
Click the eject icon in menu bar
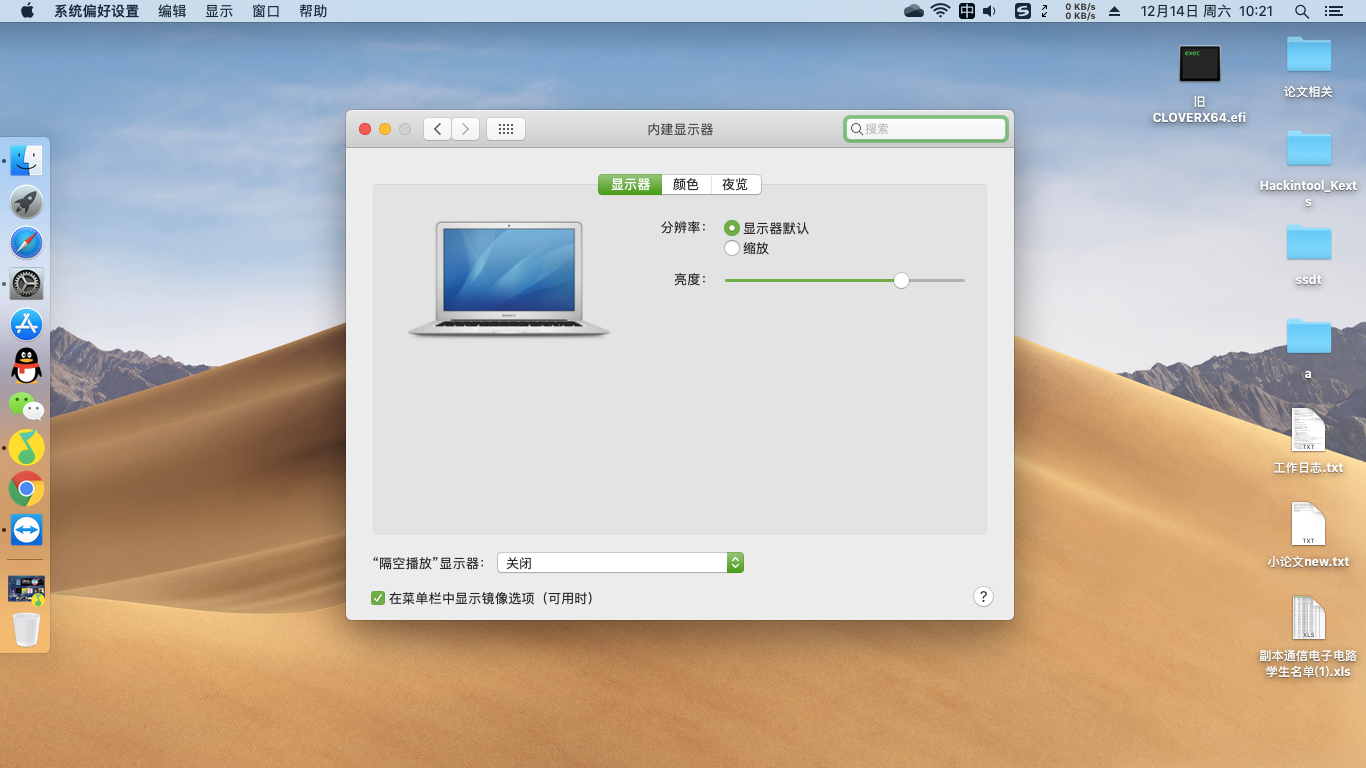pyautogui.click(x=1115, y=11)
